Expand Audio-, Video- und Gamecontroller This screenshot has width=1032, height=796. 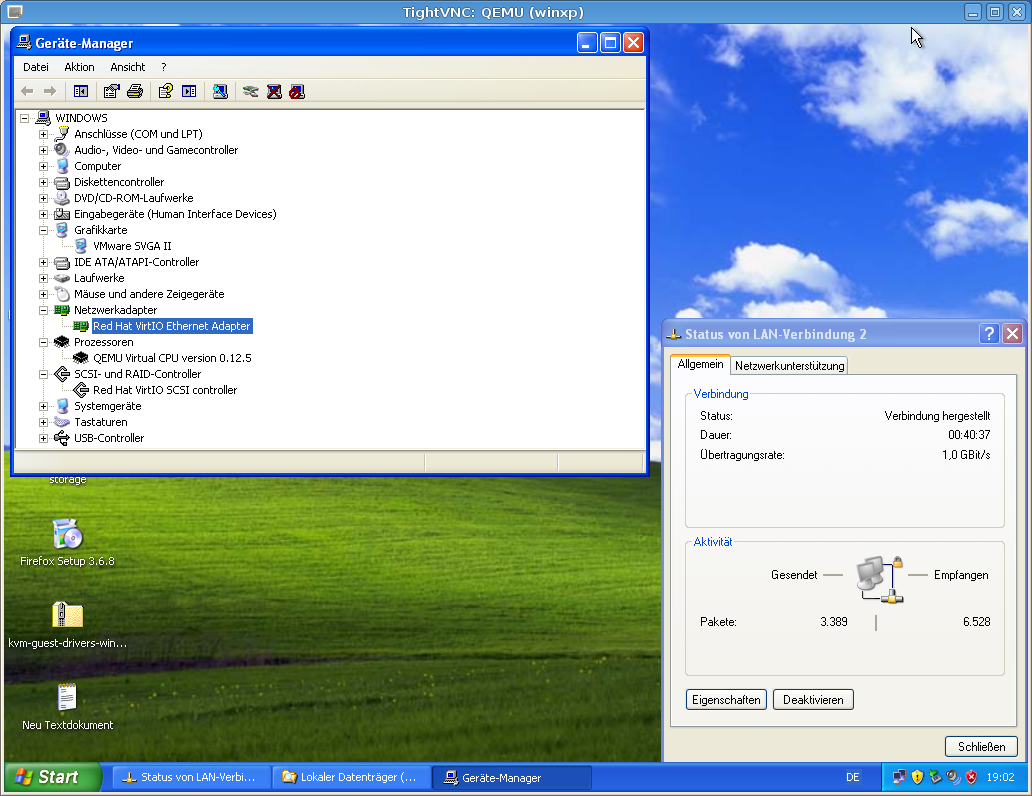[43, 150]
